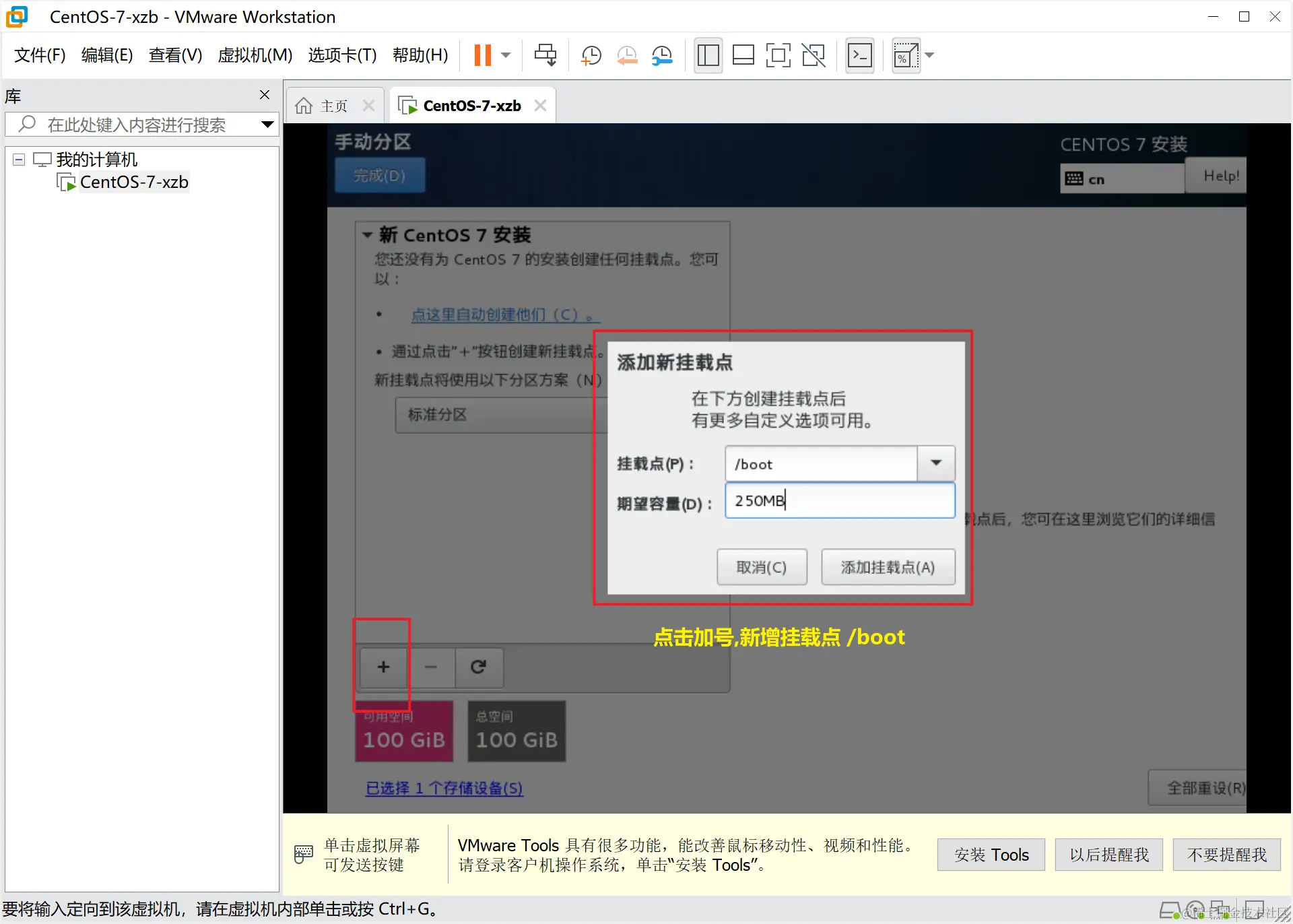Collapse the 新 CentOS 7 安装 section
Viewport: 1293px width, 924px height.
tap(367, 235)
